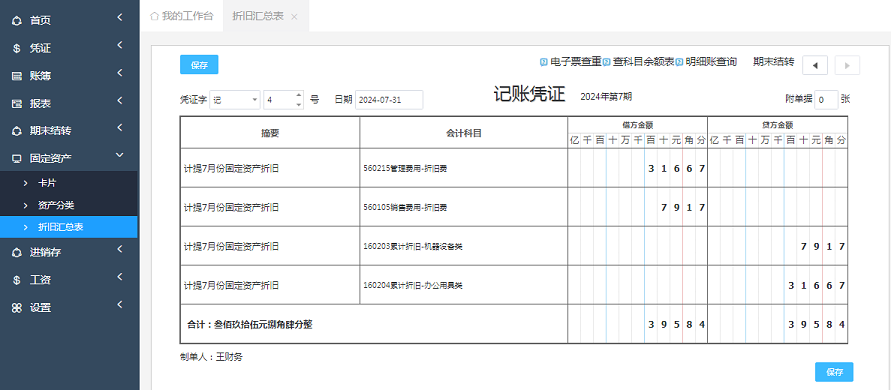Click the icon before 明细账查询
Image resolution: width=891 pixels, height=390 pixels.
(679, 61)
